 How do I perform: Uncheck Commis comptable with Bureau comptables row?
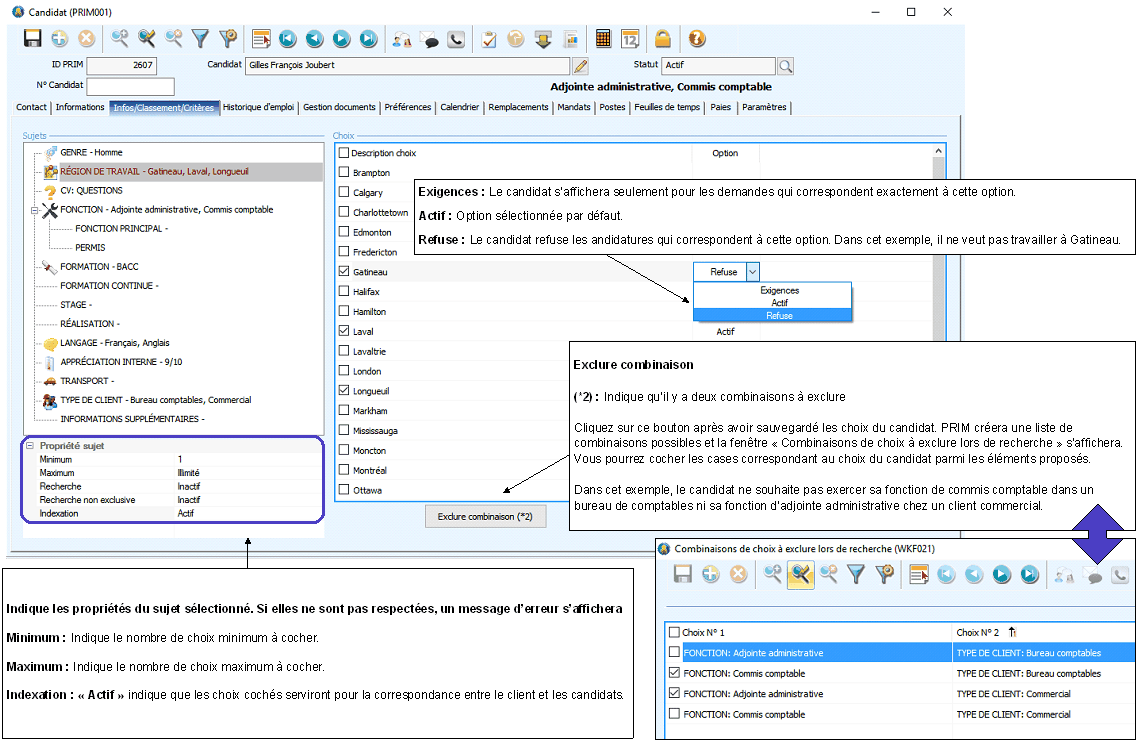point(674,674)
